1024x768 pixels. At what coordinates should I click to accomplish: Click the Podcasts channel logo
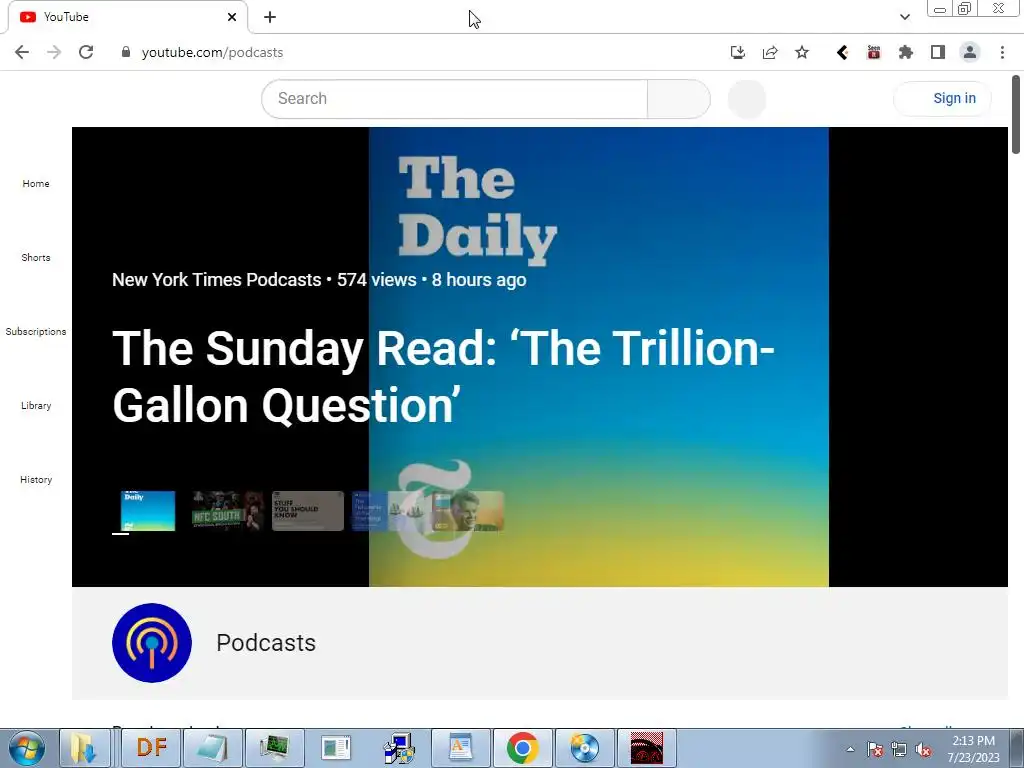[152, 643]
